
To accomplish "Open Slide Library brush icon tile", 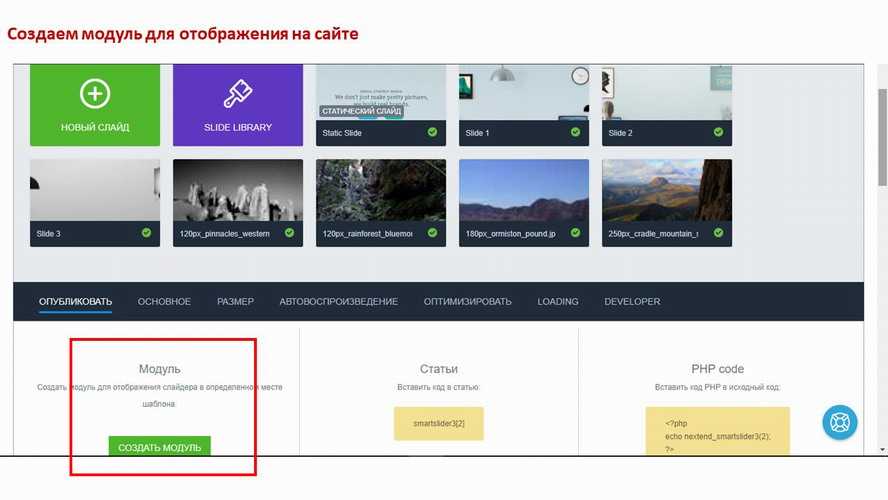I will [238, 94].
